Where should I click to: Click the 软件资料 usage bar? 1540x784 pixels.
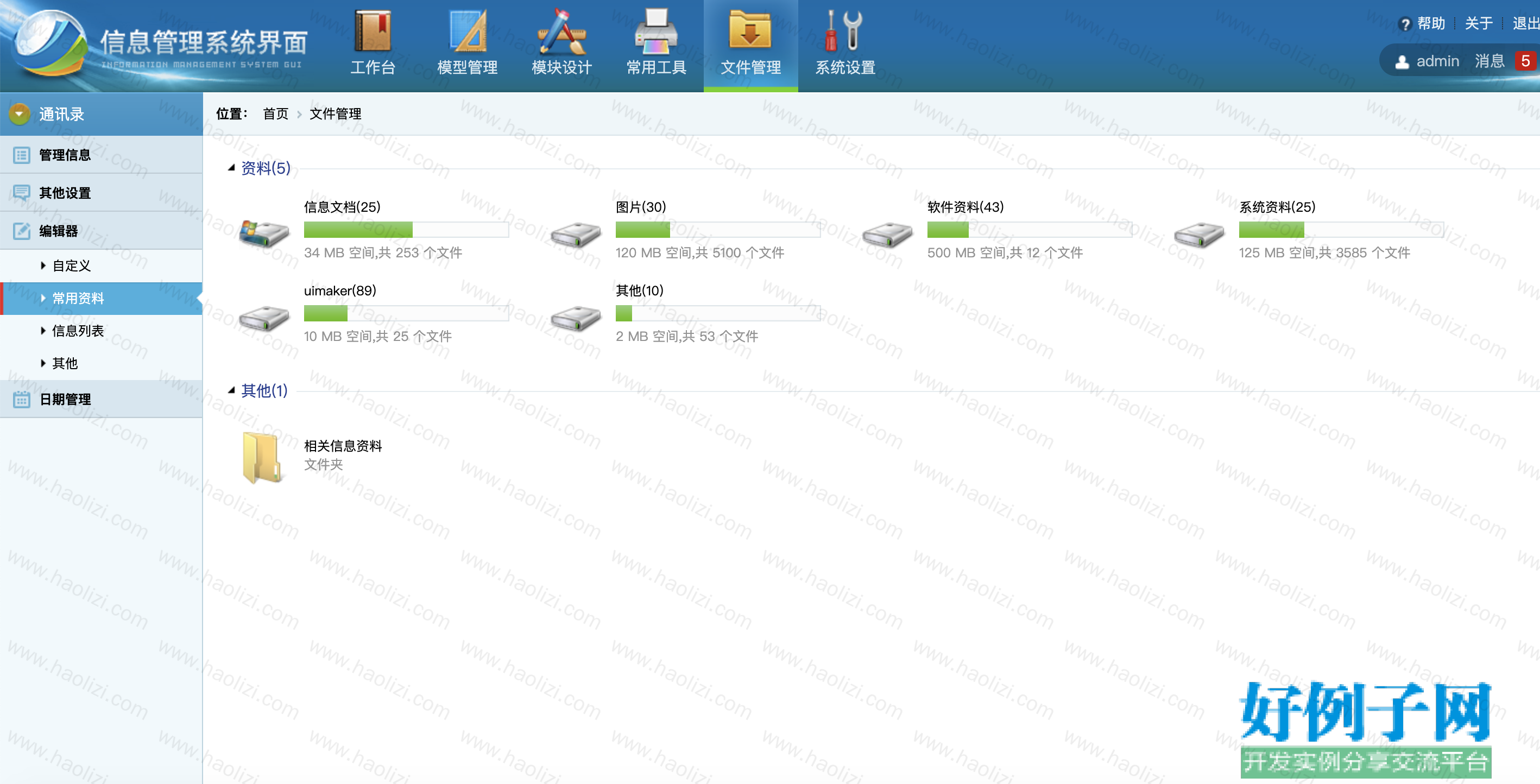[1030, 230]
